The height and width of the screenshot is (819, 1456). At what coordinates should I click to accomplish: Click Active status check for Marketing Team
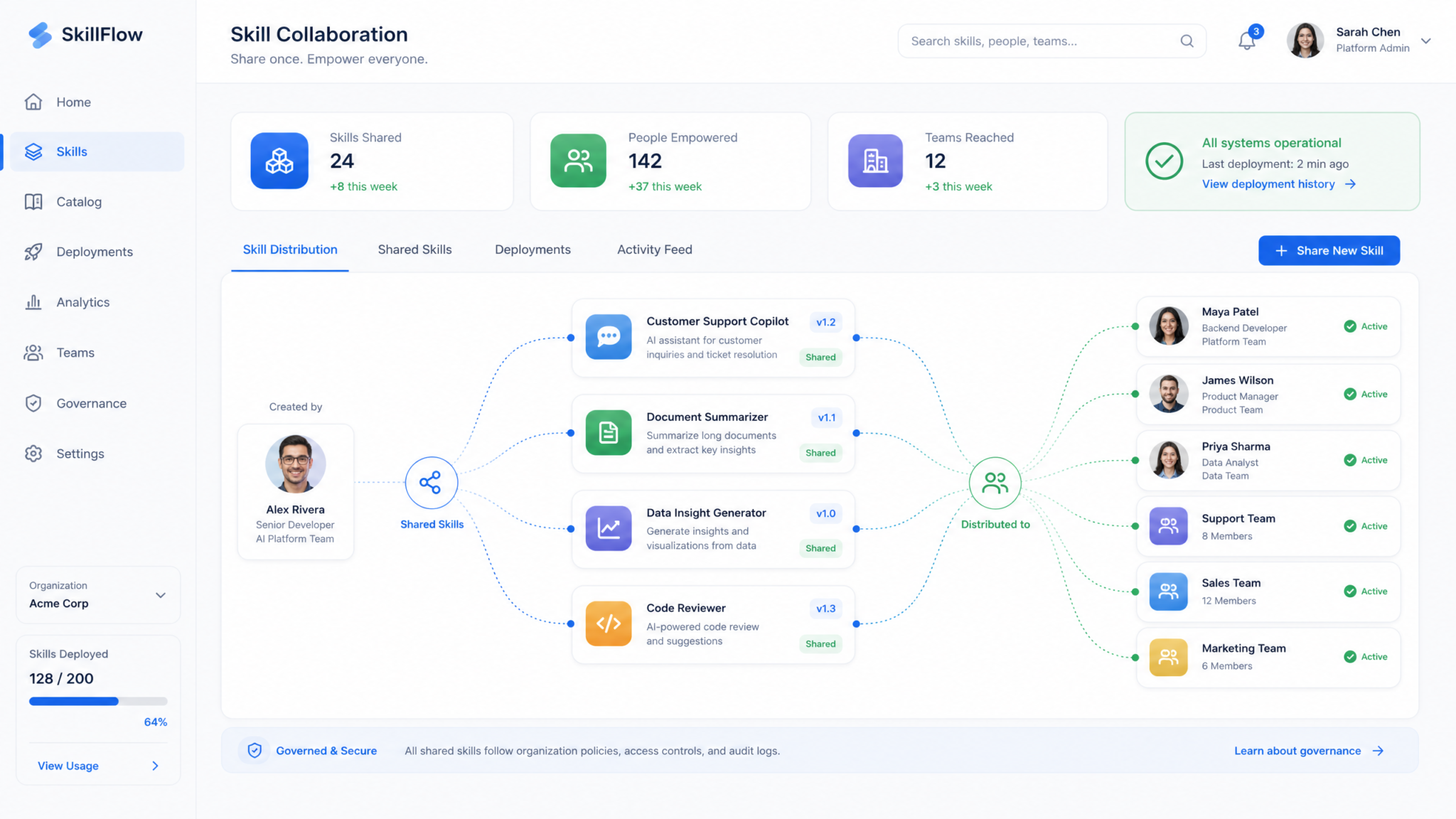[1350, 657]
